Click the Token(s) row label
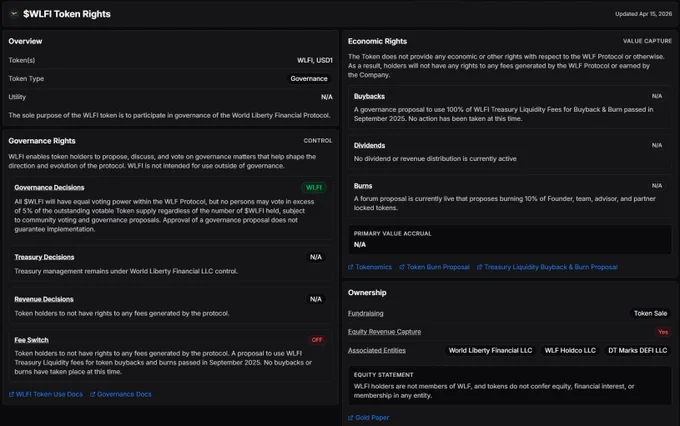 click(22, 60)
